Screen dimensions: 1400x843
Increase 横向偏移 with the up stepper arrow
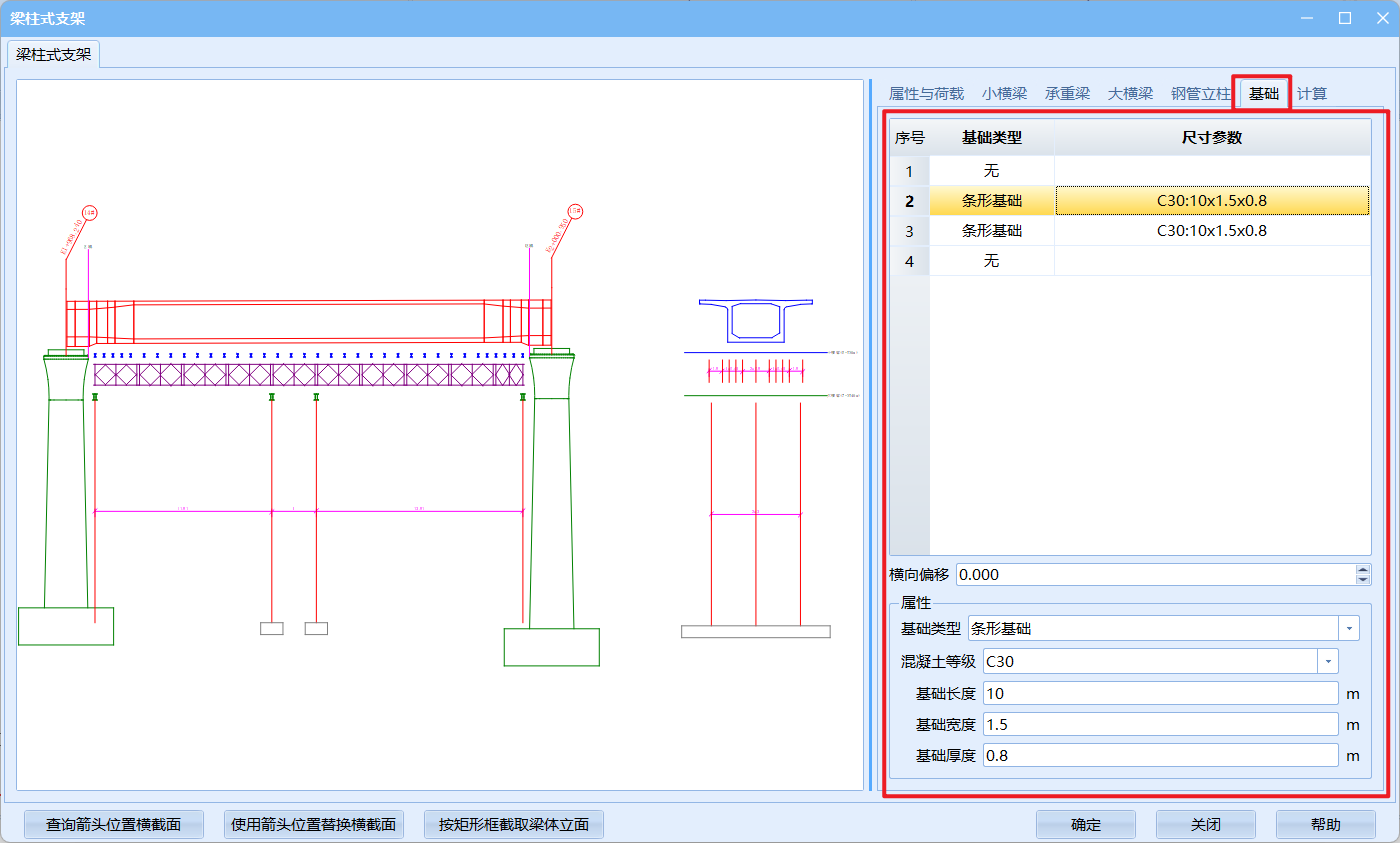(x=1362, y=569)
